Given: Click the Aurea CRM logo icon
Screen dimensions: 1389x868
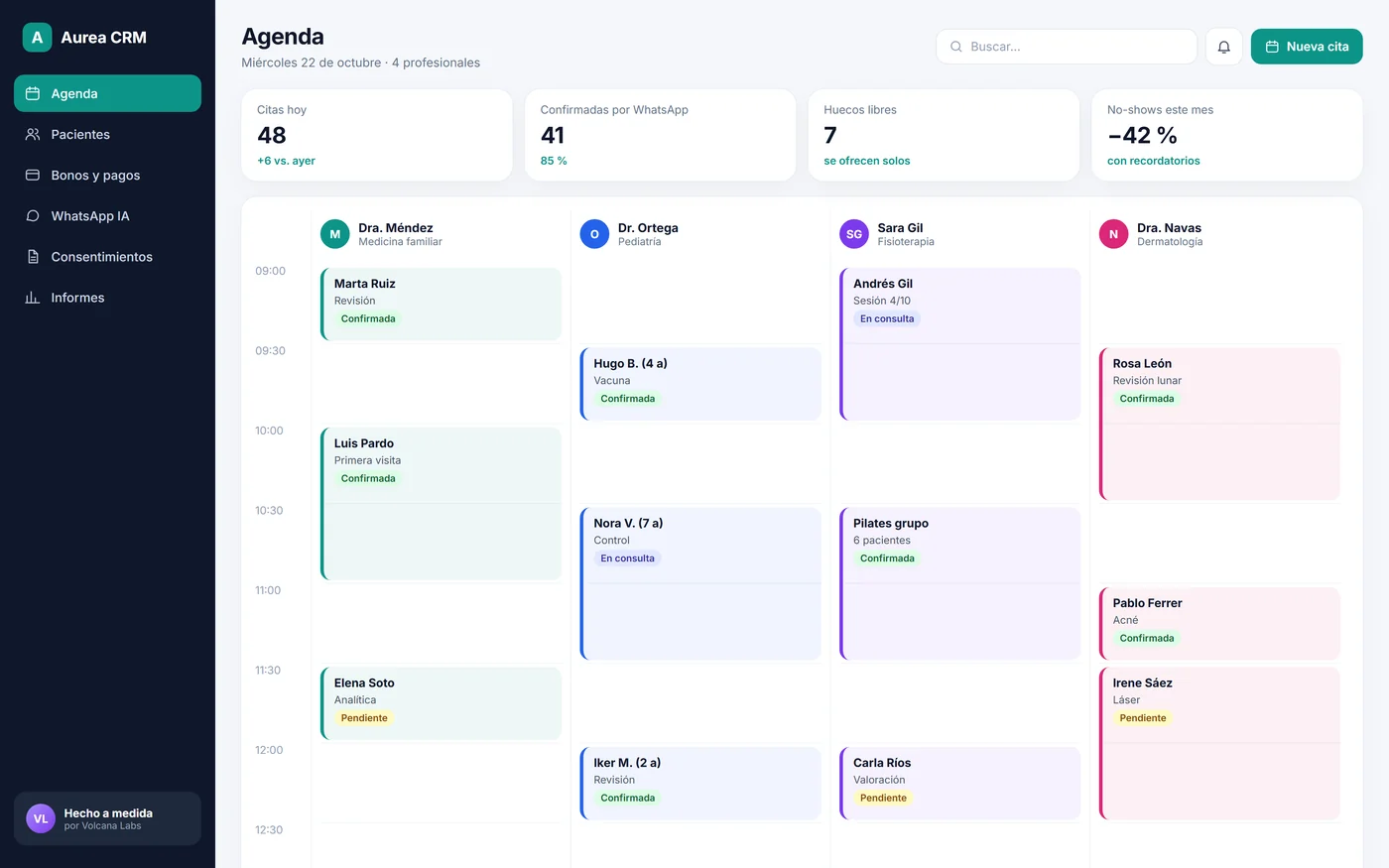Looking at the screenshot, I should click(x=37, y=38).
